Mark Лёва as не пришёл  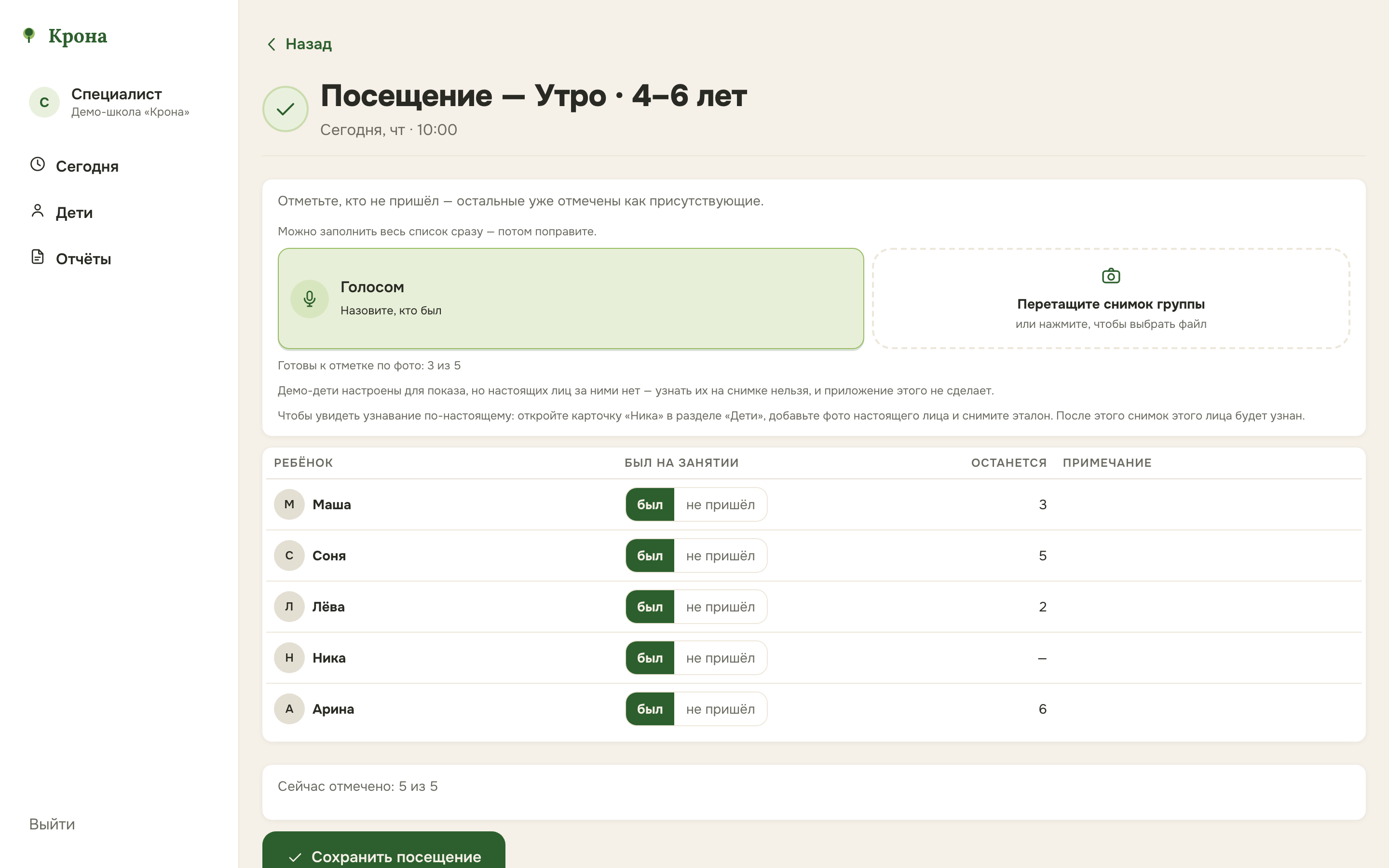721,607
